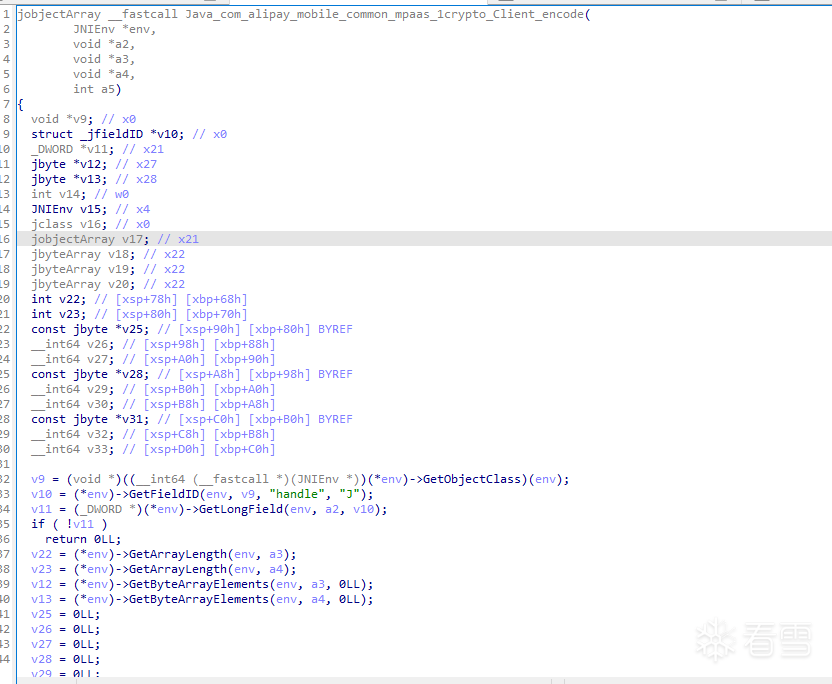Click the 'v27 = 0LL;' statement
Screen dimensions: 832x684
pyautogui.click(x=65, y=644)
